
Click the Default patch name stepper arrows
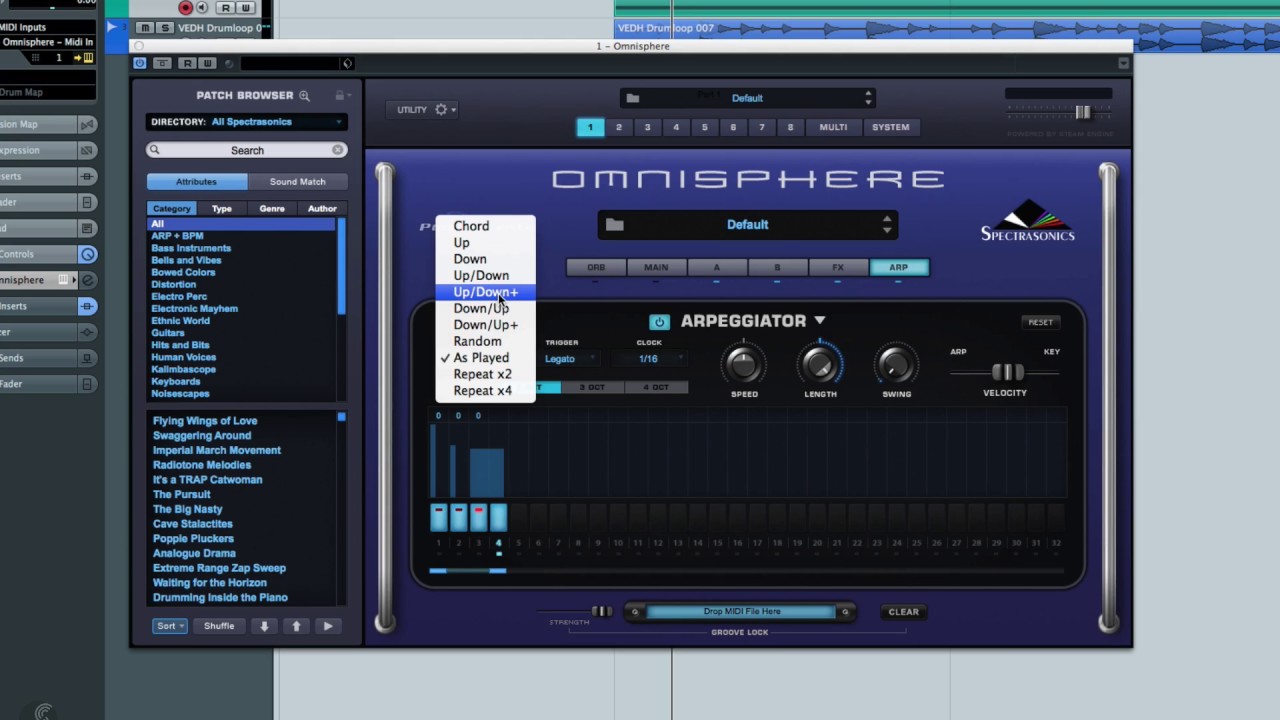point(886,225)
